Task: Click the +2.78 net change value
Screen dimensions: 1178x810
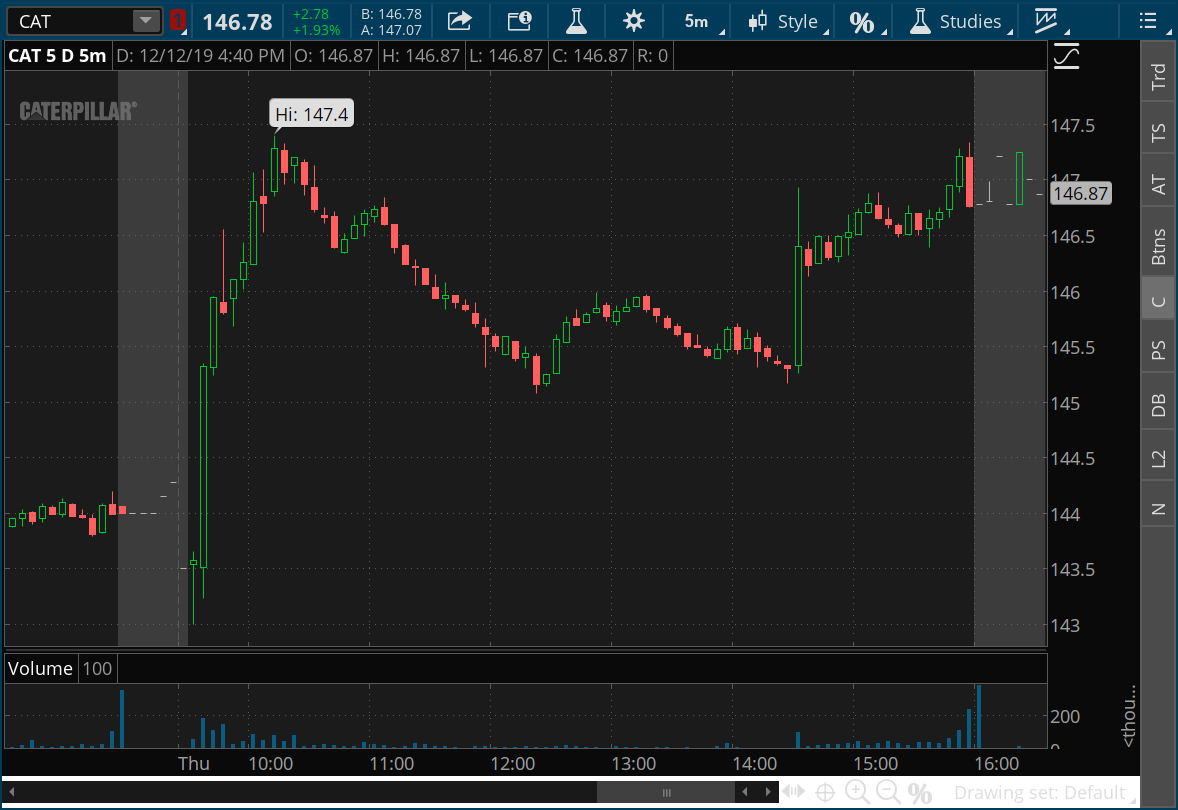Action: [311, 14]
